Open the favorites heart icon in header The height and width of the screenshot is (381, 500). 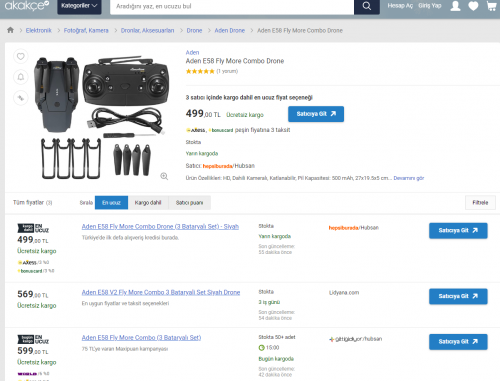[x=473, y=6]
